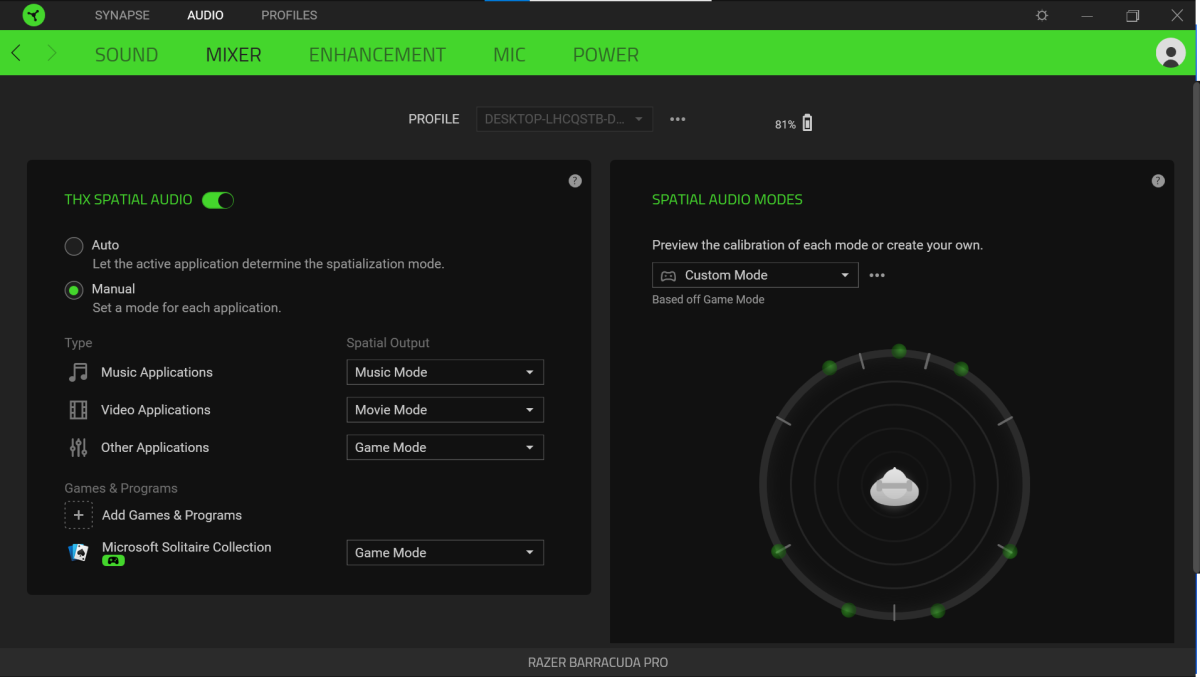1200x677 pixels.
Task: Click Add Games & Programs
Action: 172,515
